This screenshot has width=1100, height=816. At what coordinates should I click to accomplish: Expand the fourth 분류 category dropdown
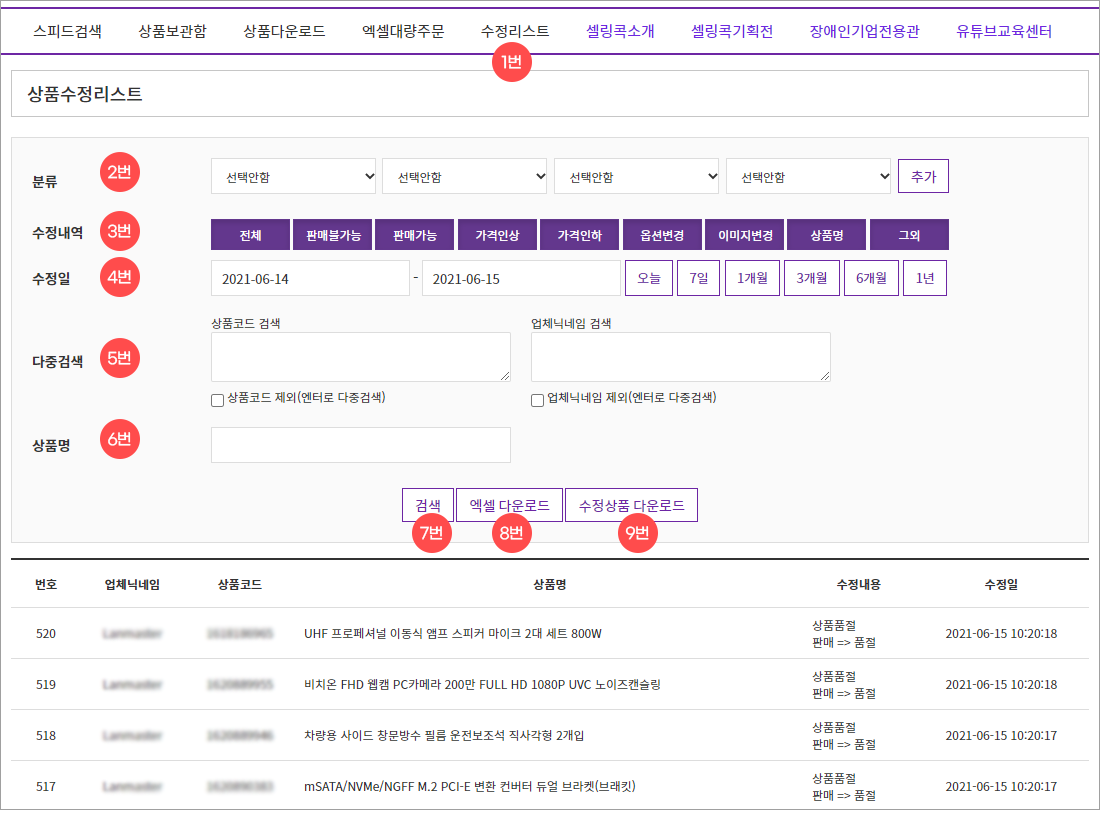point(808,177)
